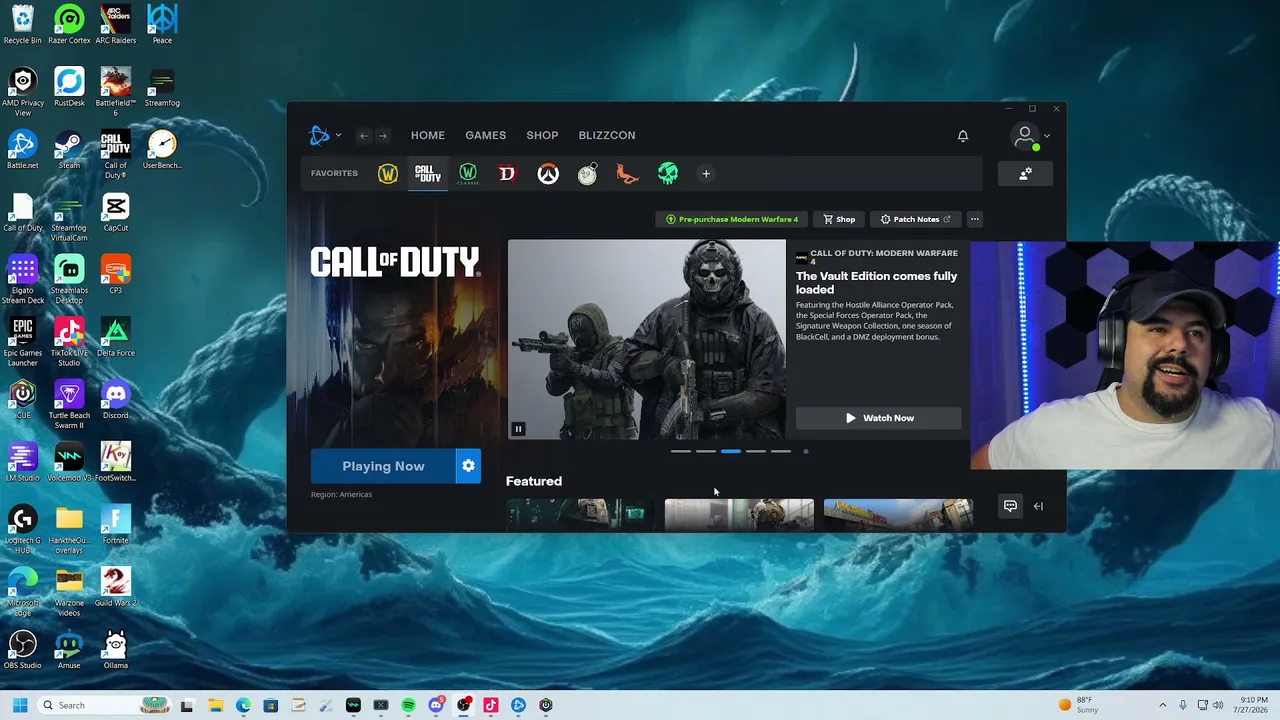Launch OBS Studio from the desktop

tap(22, 650)
